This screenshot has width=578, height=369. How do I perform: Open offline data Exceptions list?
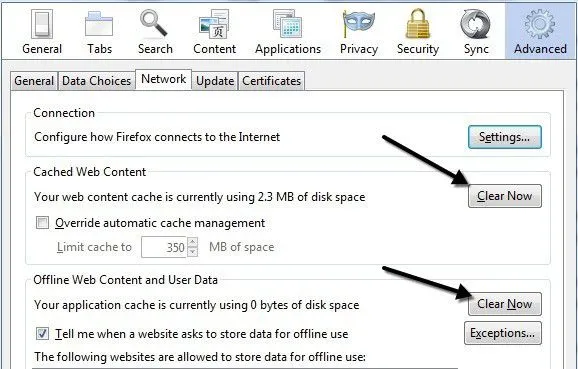[x=503, y=333]
